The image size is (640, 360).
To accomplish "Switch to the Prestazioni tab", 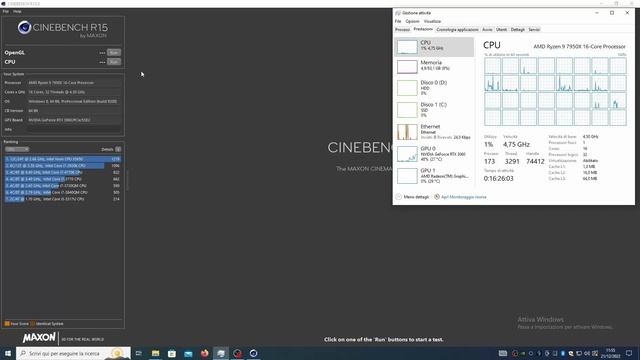I will (x=423, y=29).
